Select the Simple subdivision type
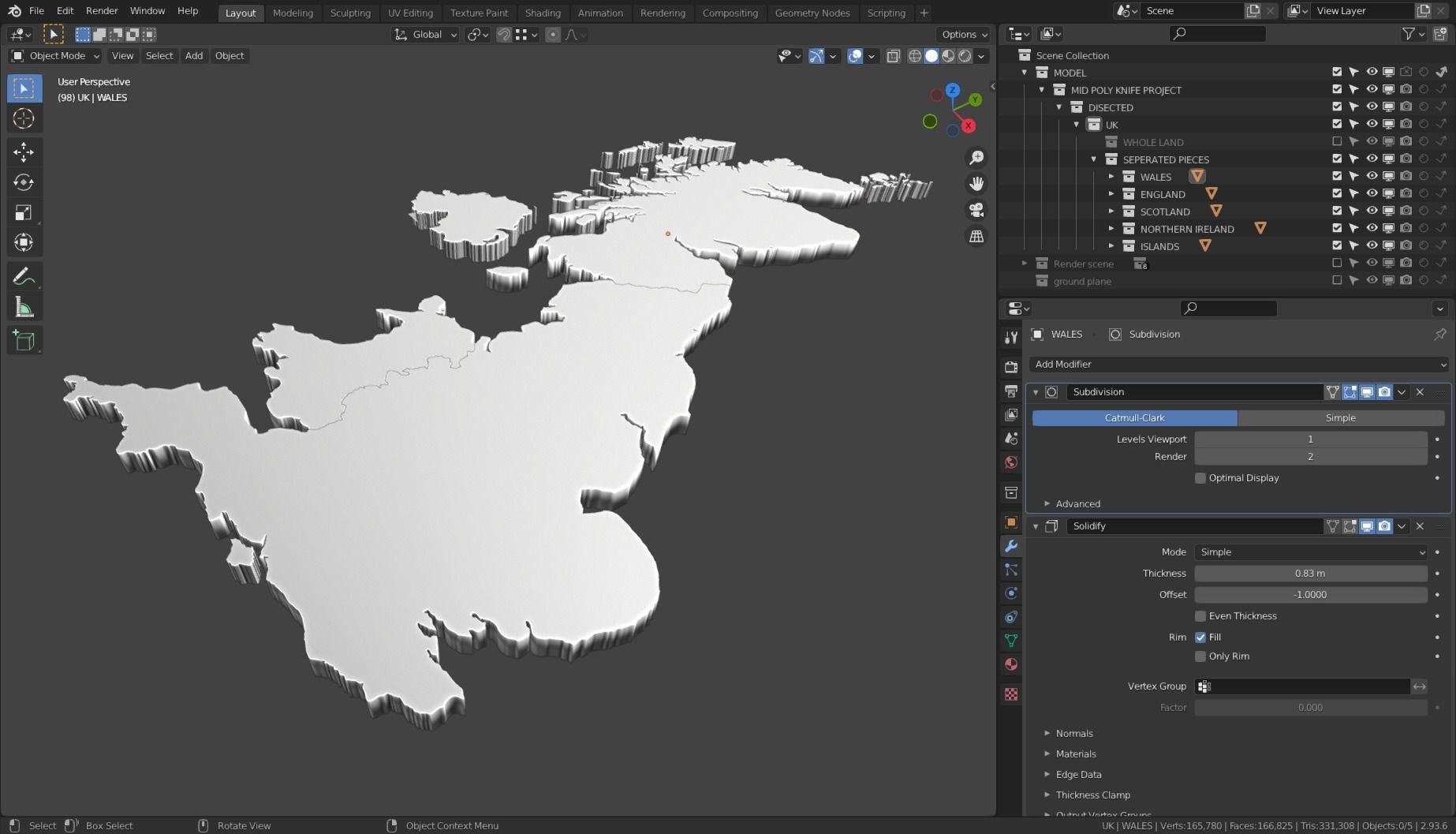Image resolution: width=1456 pixels, height=834 pixels. tap(1341, 418)
